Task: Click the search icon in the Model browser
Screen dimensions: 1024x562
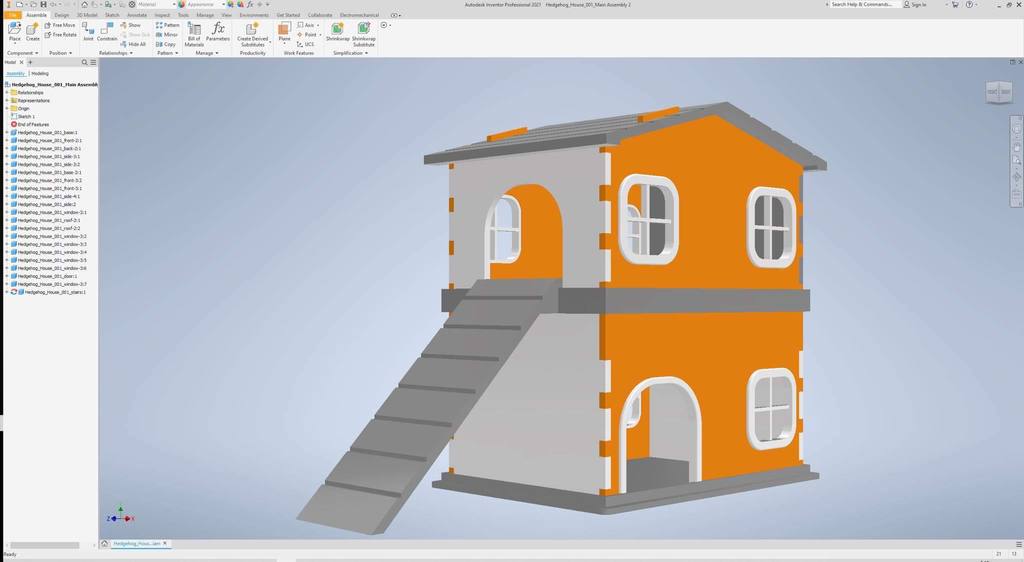Action: click(84, 63)
